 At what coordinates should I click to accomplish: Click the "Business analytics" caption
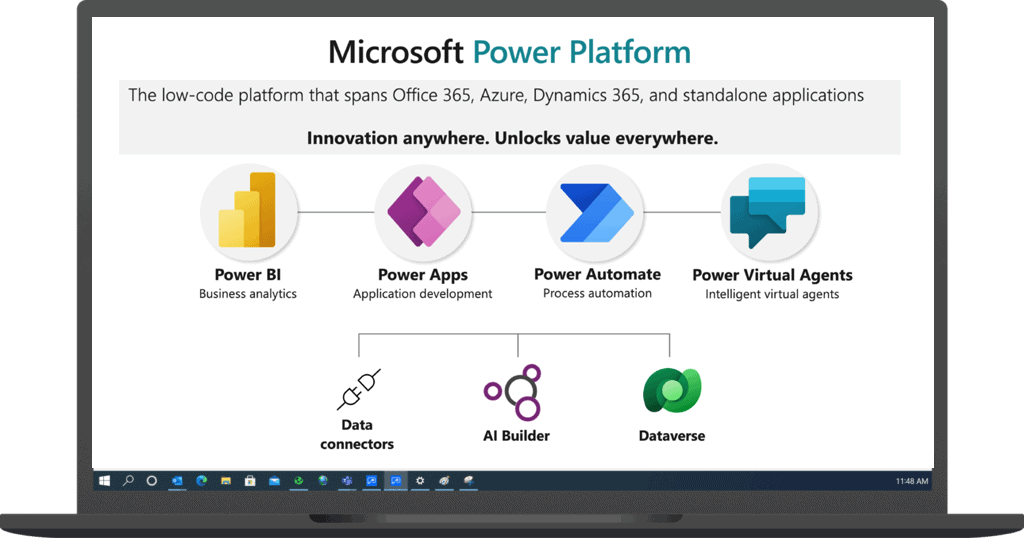coord(248,294)
